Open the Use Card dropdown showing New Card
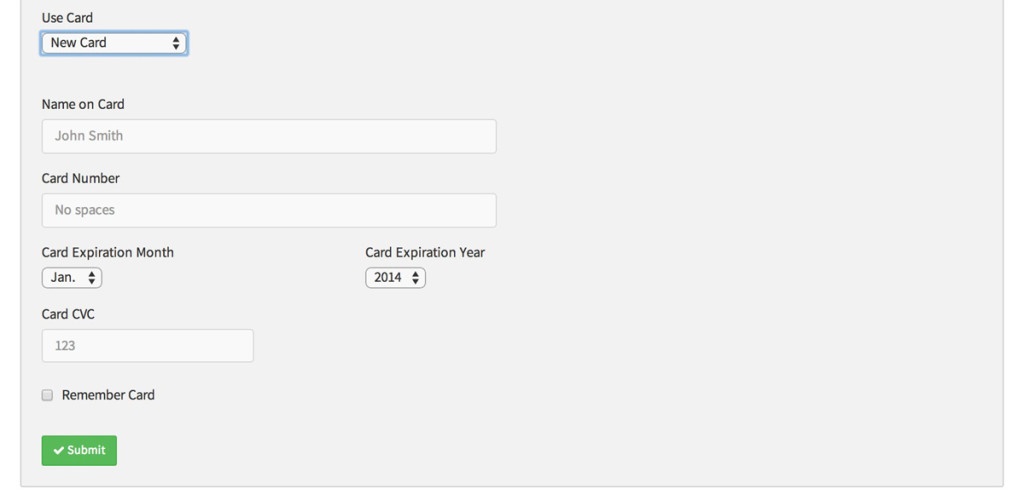This screenshot has width=1024, height=495. click(113, 43)
